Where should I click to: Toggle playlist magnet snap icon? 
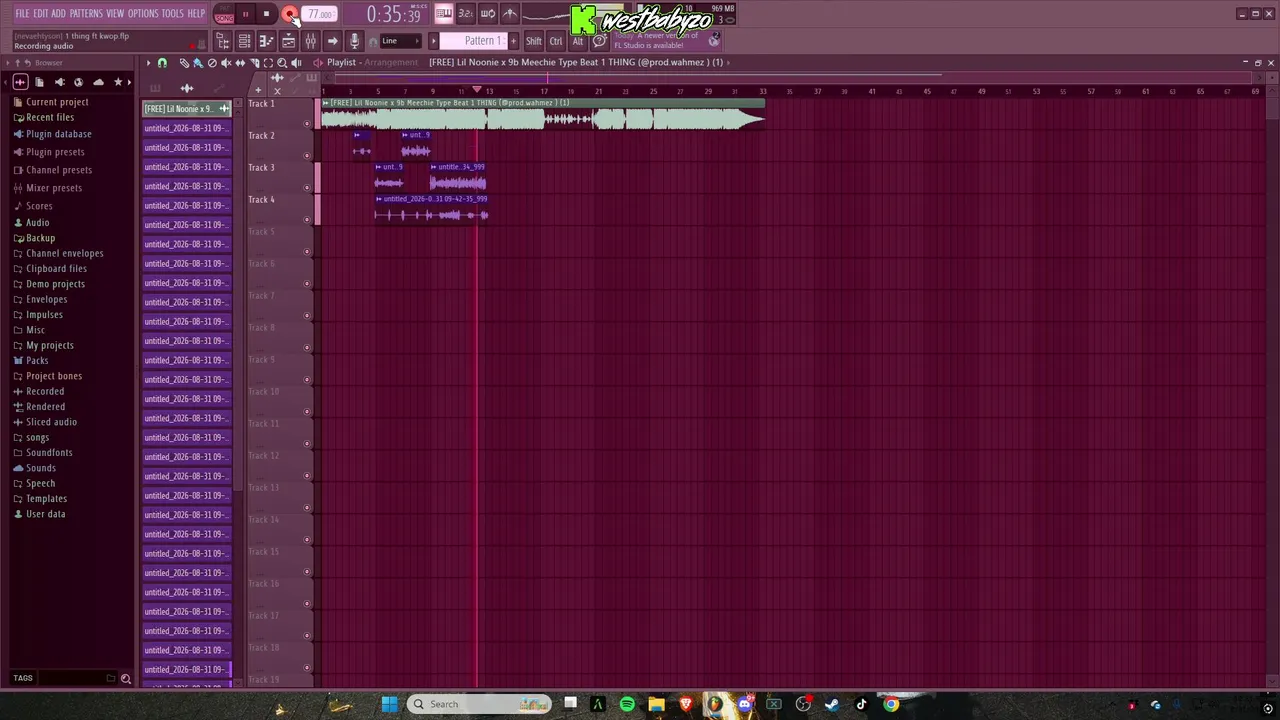tap(162, 63)
